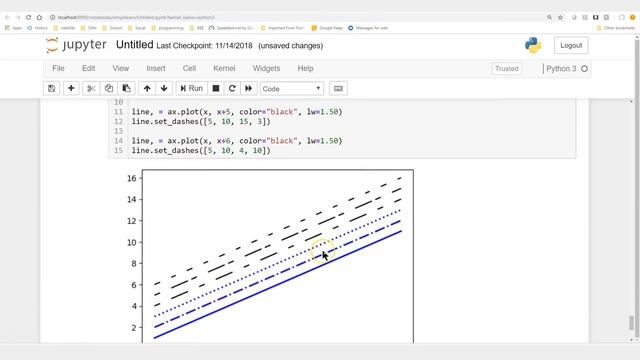
Task: Open the Help menu
Action: click(305, 69)
